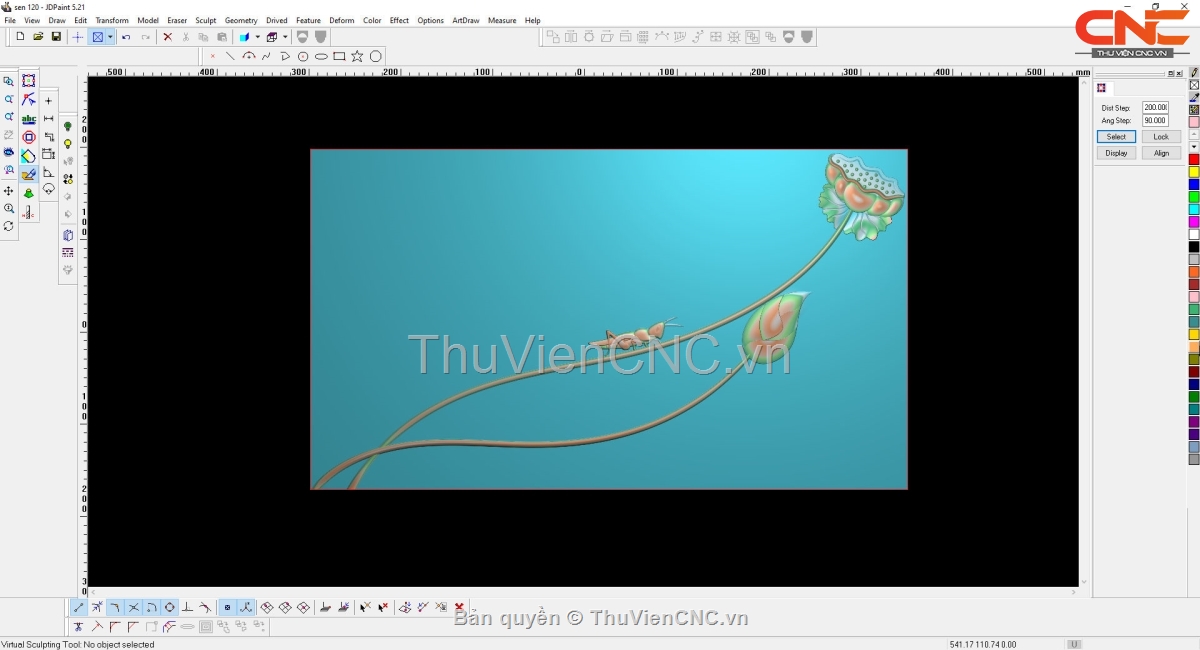
Task: Toggle the perpendicular snap button
Action: click(187, 607)
